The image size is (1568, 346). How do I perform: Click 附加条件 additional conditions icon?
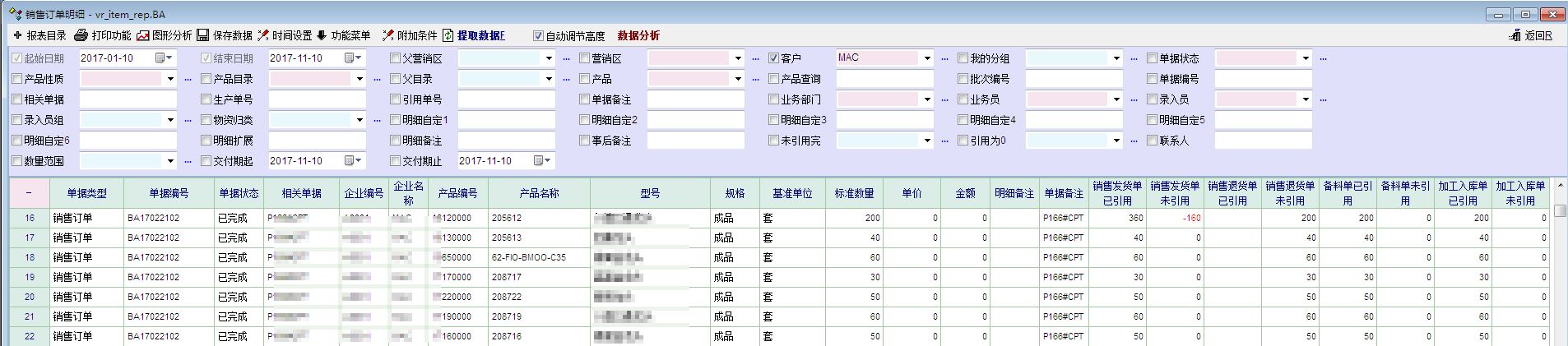(x=388, y=35)
